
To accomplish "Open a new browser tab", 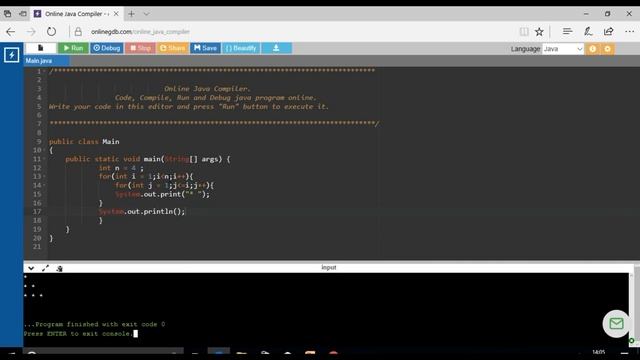I will (131, 14).
